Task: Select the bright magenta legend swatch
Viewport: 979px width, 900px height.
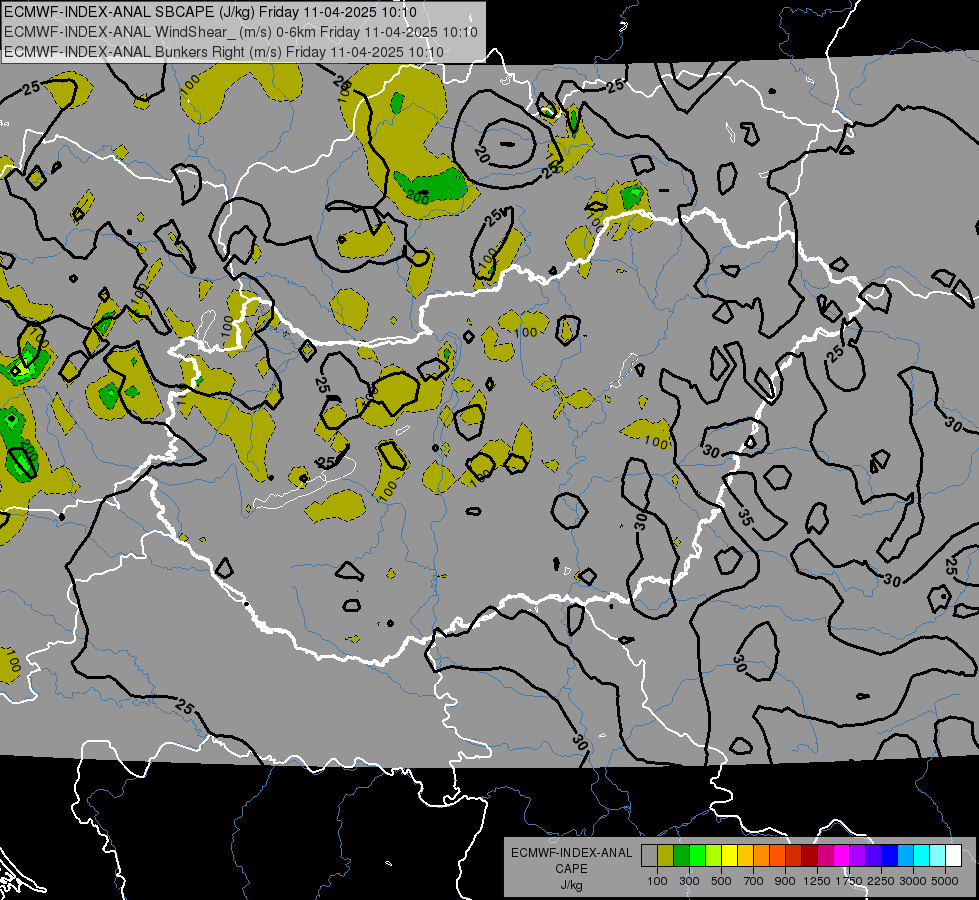Action: click(x=842, y=855)
